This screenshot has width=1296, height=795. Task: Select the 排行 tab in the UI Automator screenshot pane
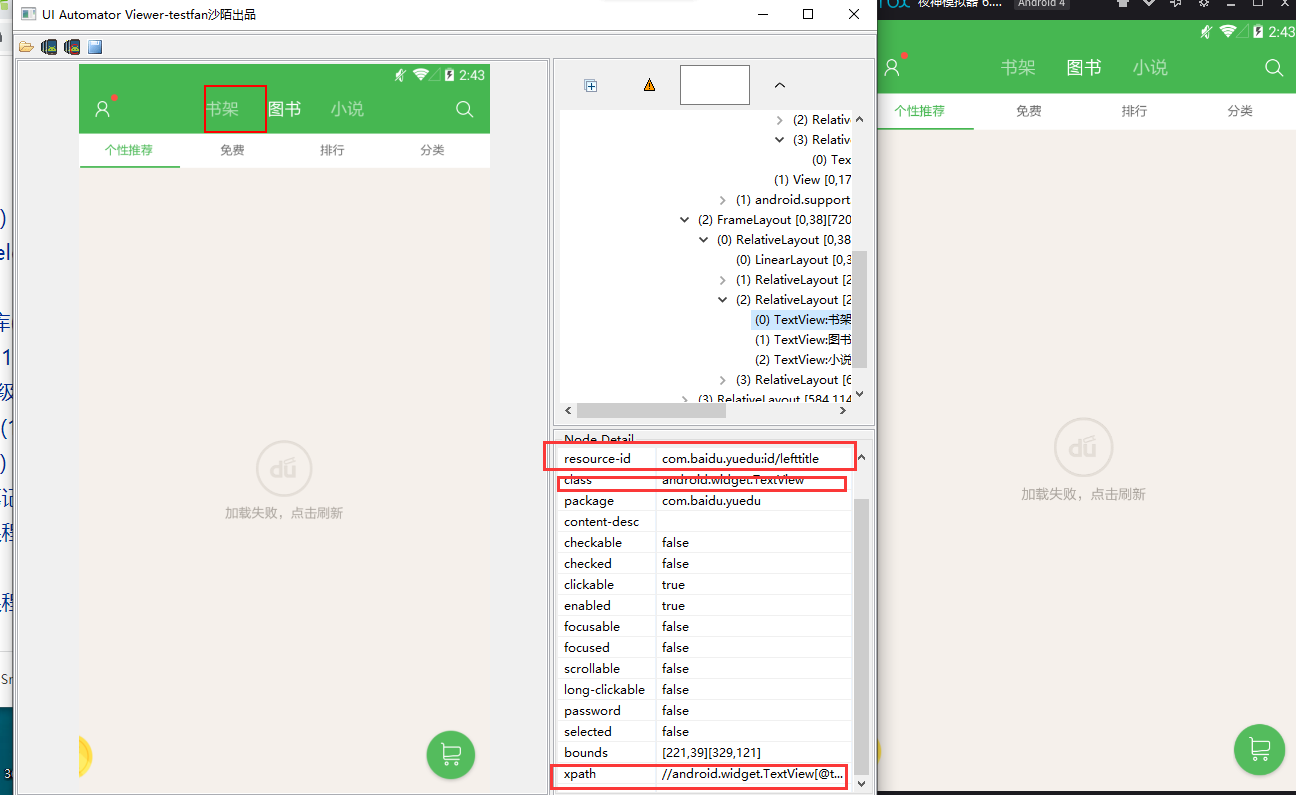(x=332, y=150)
